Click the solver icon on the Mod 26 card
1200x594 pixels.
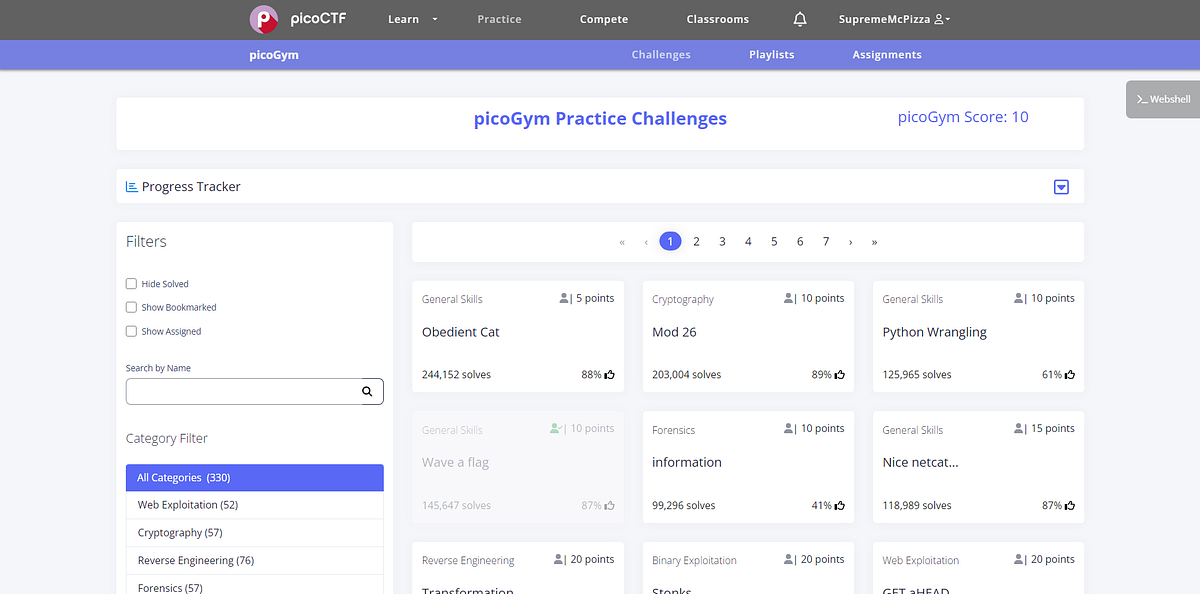tap(786, 298)
